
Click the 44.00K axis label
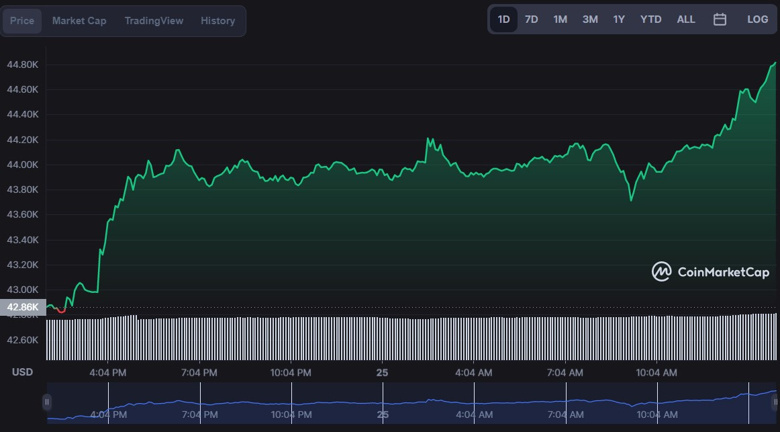pos(22,165)
